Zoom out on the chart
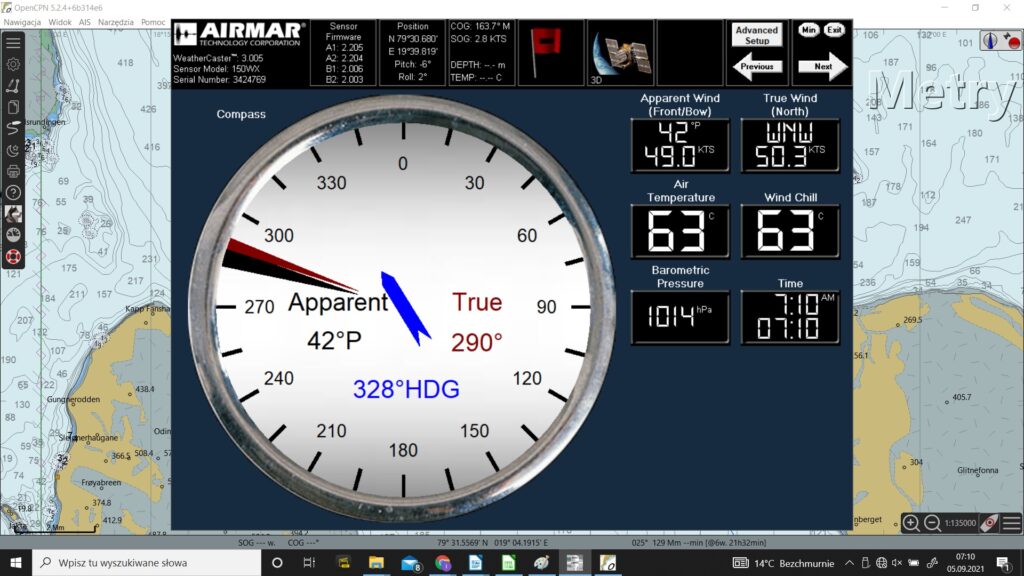 (x=932, y=522)
